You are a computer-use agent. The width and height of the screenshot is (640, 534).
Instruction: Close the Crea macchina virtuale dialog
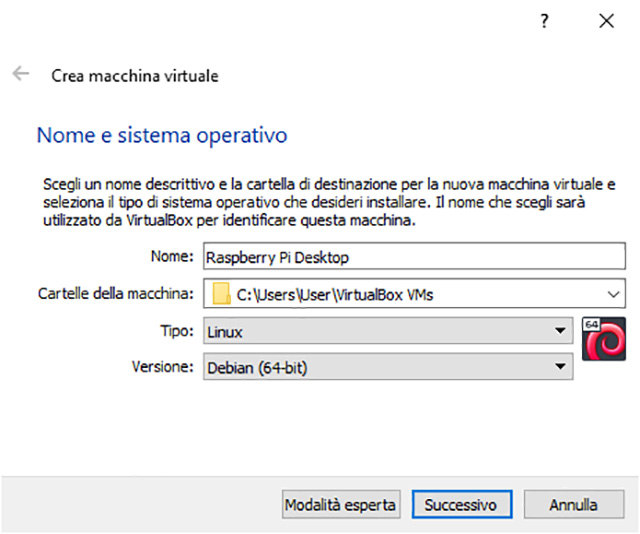coord(605,21)
